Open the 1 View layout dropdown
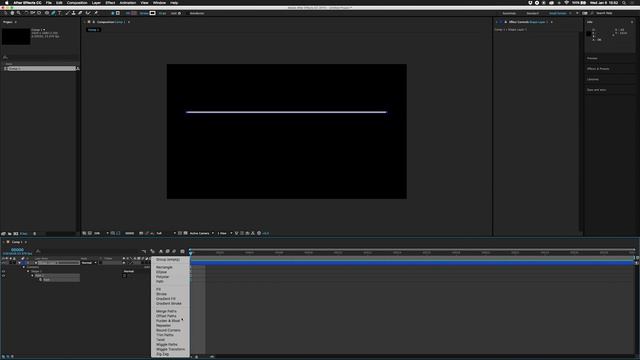The image size is (640, 360). [x=224, y=233]
